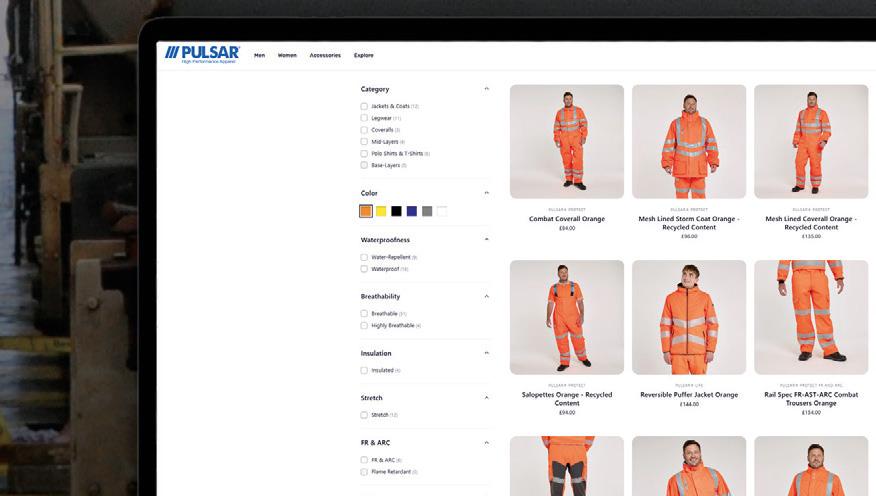Collapse the Insulation section chevron

click(487, 353)
